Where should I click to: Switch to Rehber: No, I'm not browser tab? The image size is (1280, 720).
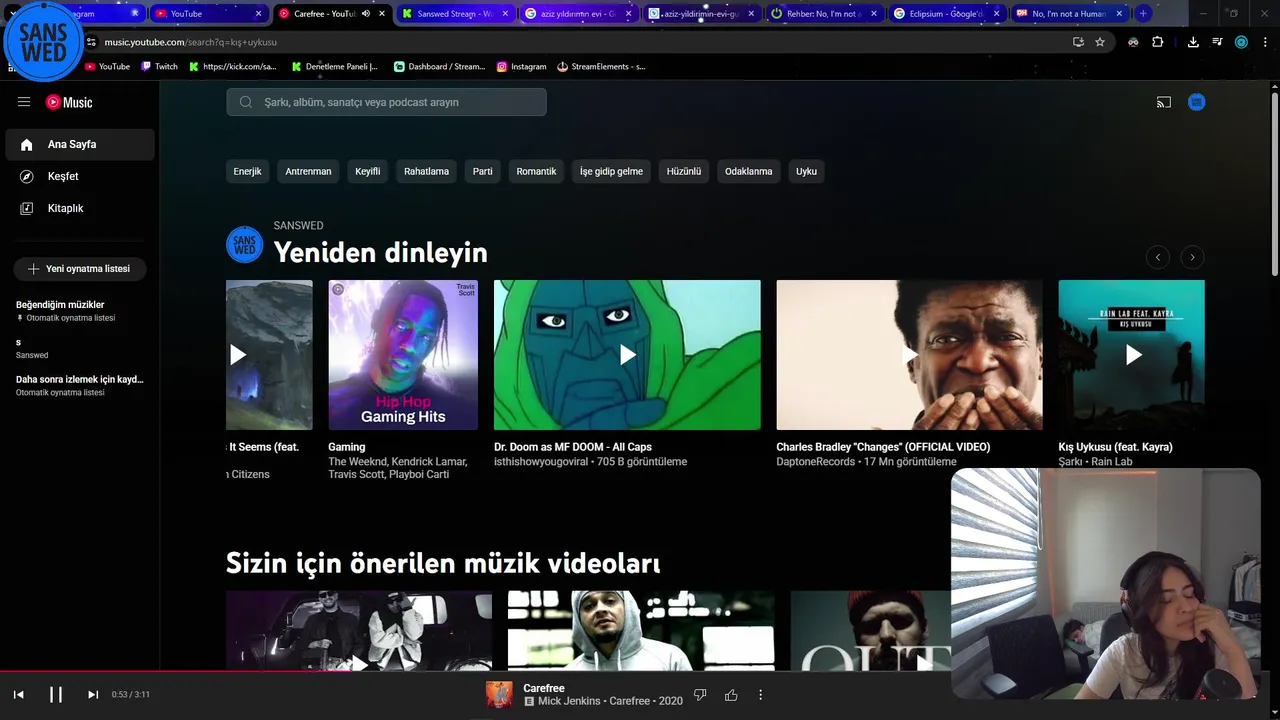[x=824, y=14]
